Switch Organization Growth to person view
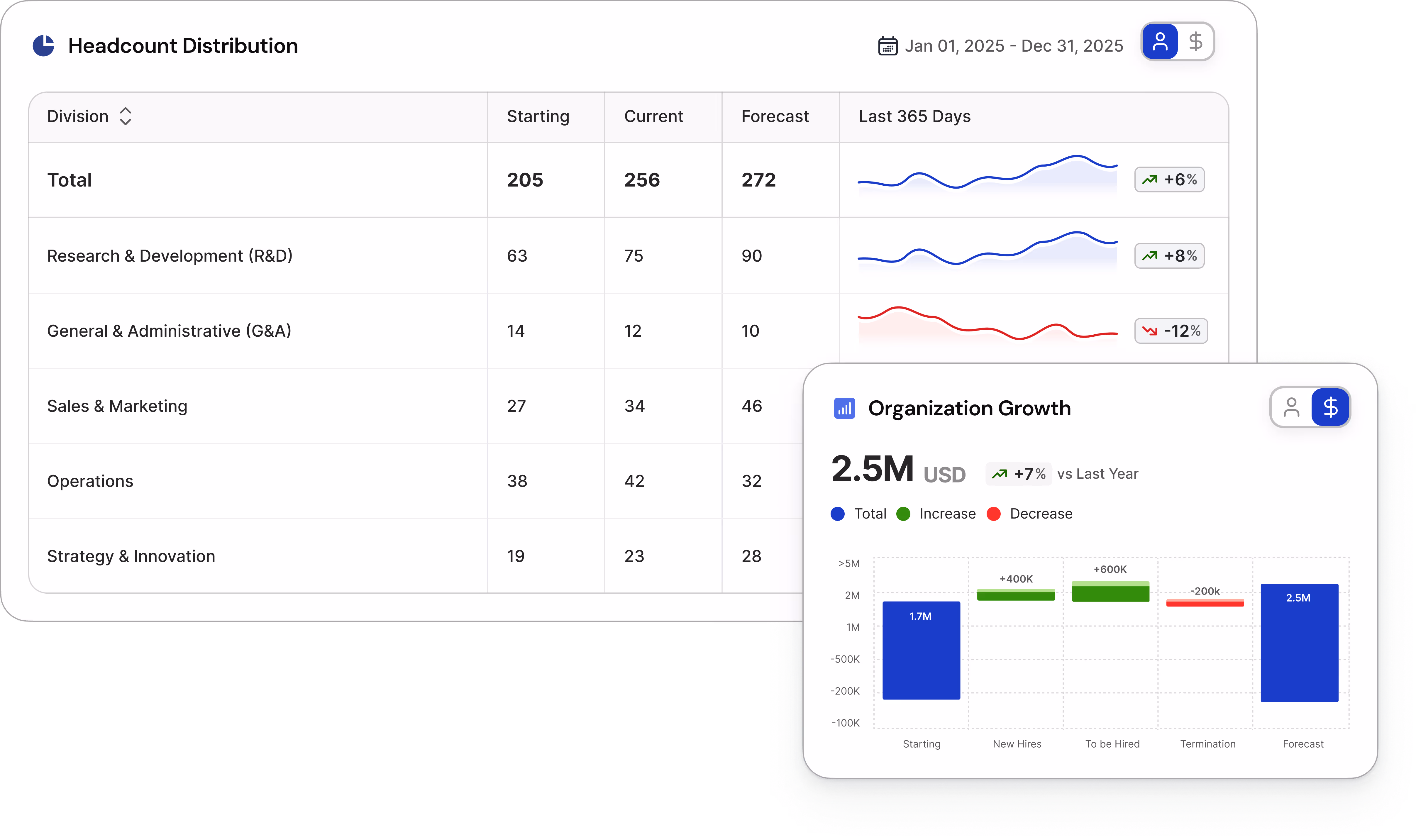The image size is (1416, 840). 1291,407
